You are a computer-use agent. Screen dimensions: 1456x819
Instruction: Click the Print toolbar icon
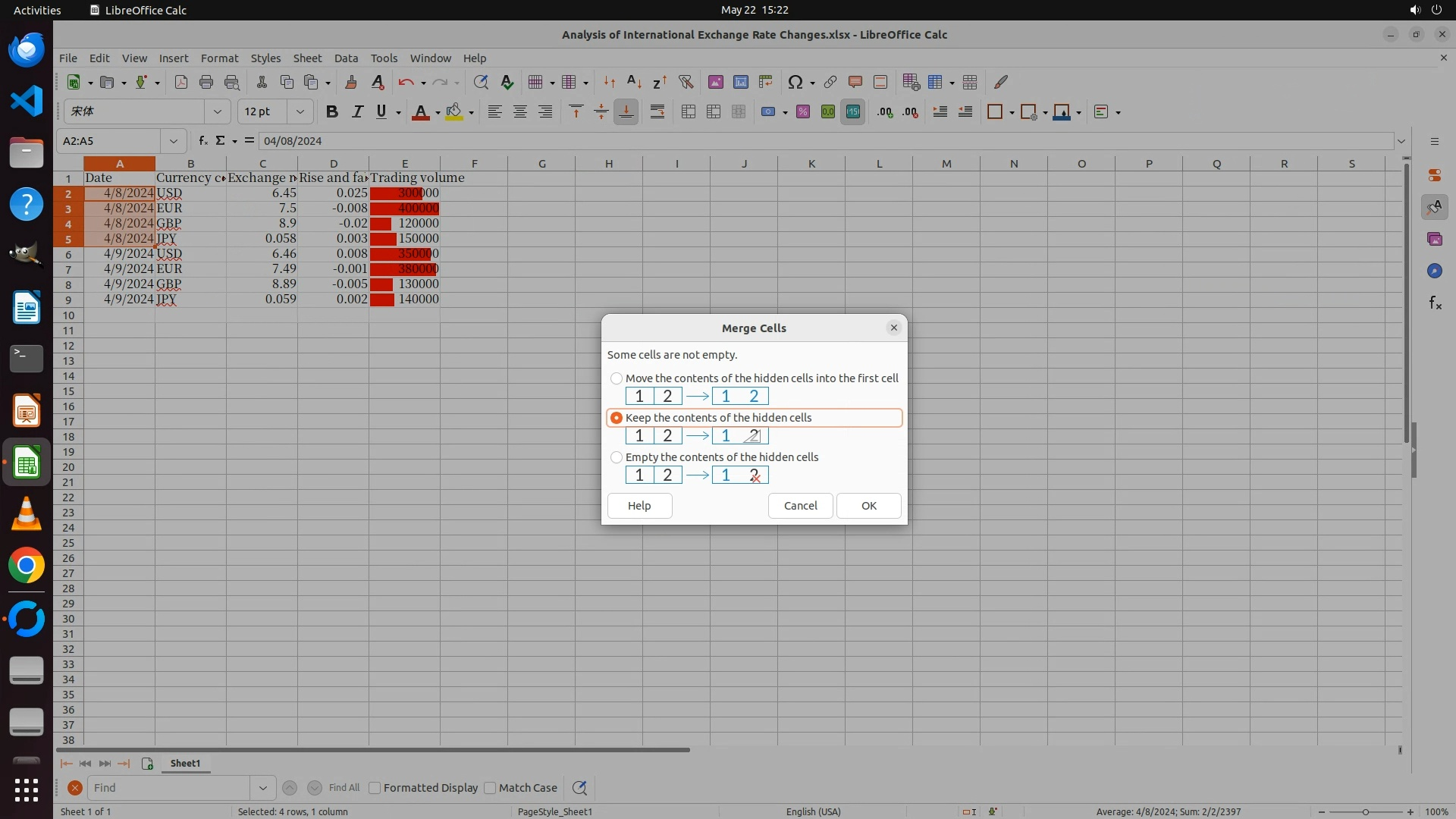pyautogui.click(x=206, y=82)
